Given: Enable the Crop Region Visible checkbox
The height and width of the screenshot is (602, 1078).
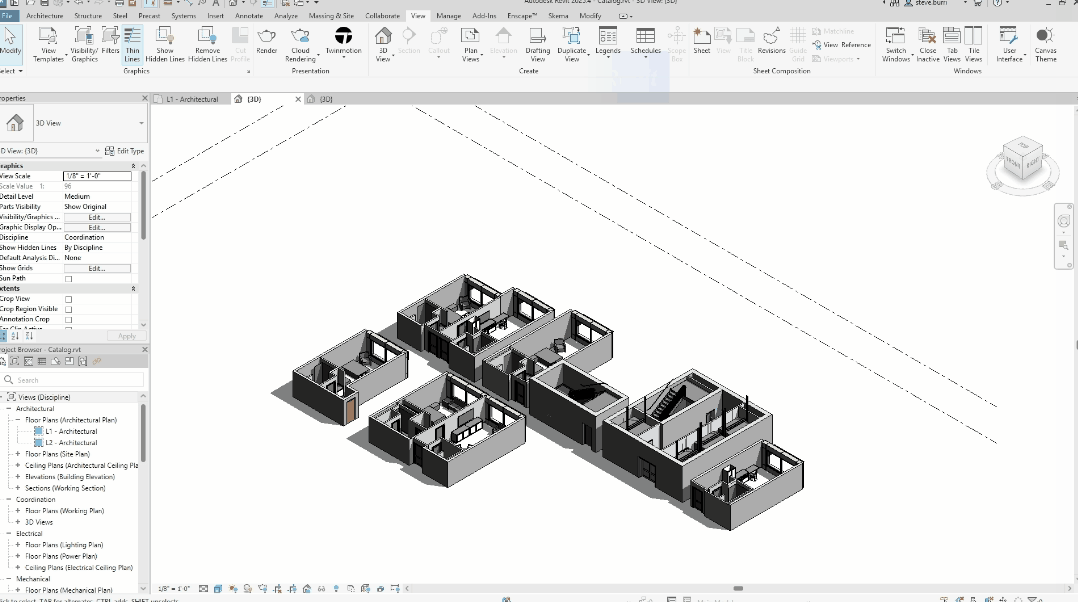Looking at the screenshot, I should pos(68,309).
